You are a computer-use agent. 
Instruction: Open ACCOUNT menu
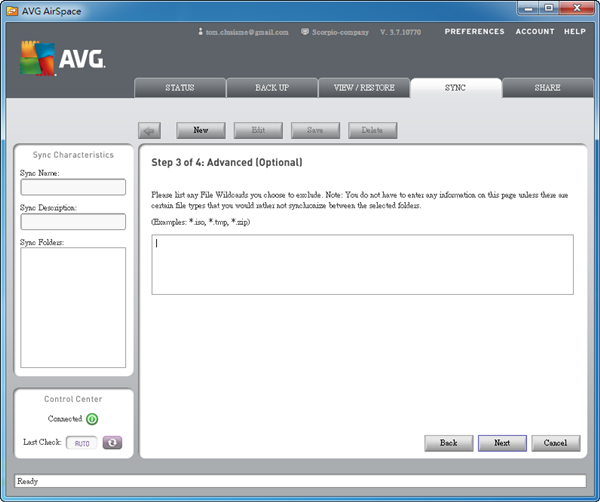point(535,31)
